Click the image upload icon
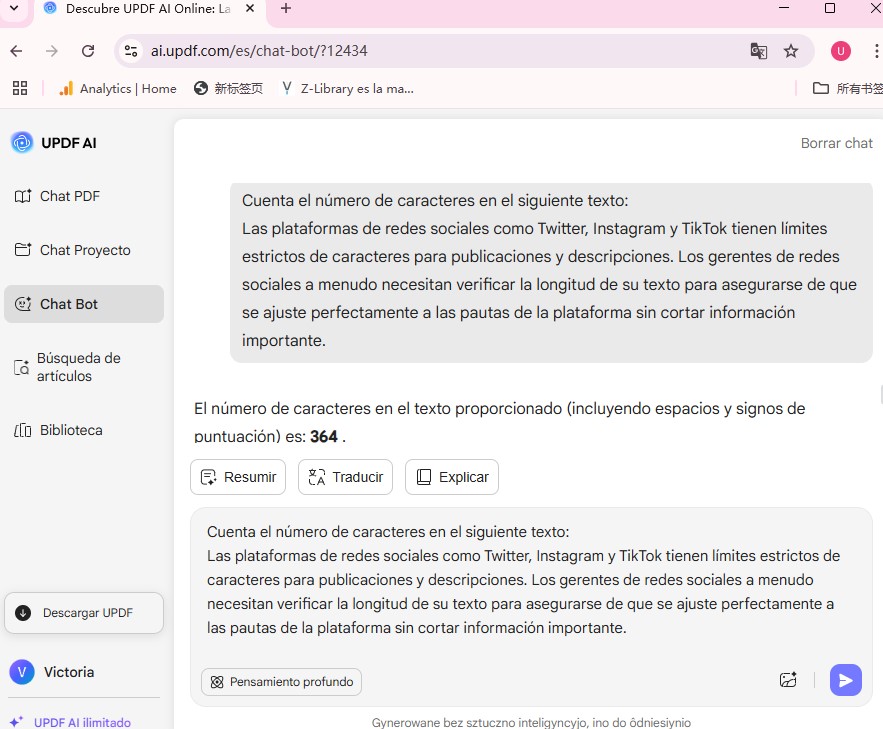The height and width of the screenshot is (729, 883). point(788,680)
